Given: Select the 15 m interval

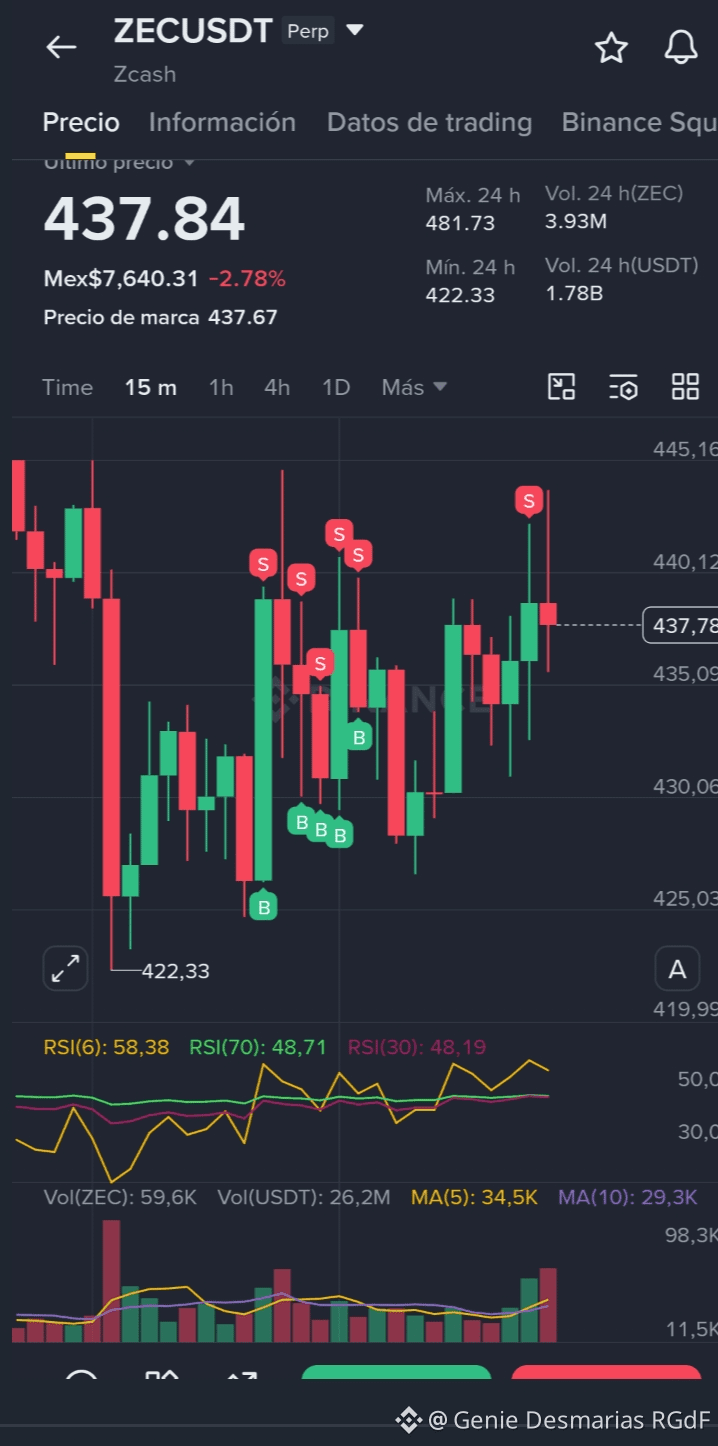Looking at the screenshot, I should [151, 387].
